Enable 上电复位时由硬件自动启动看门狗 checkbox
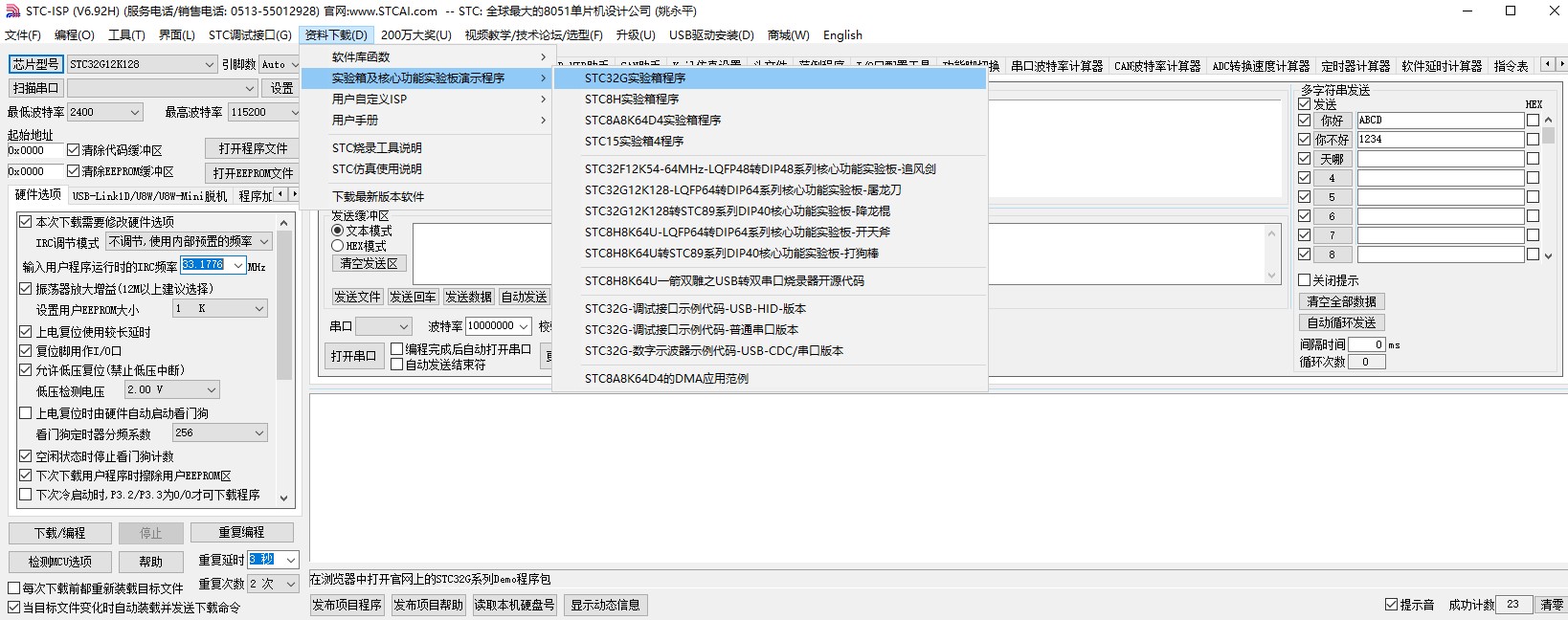This screenshot has width=1568, height=620. point(26,413)
